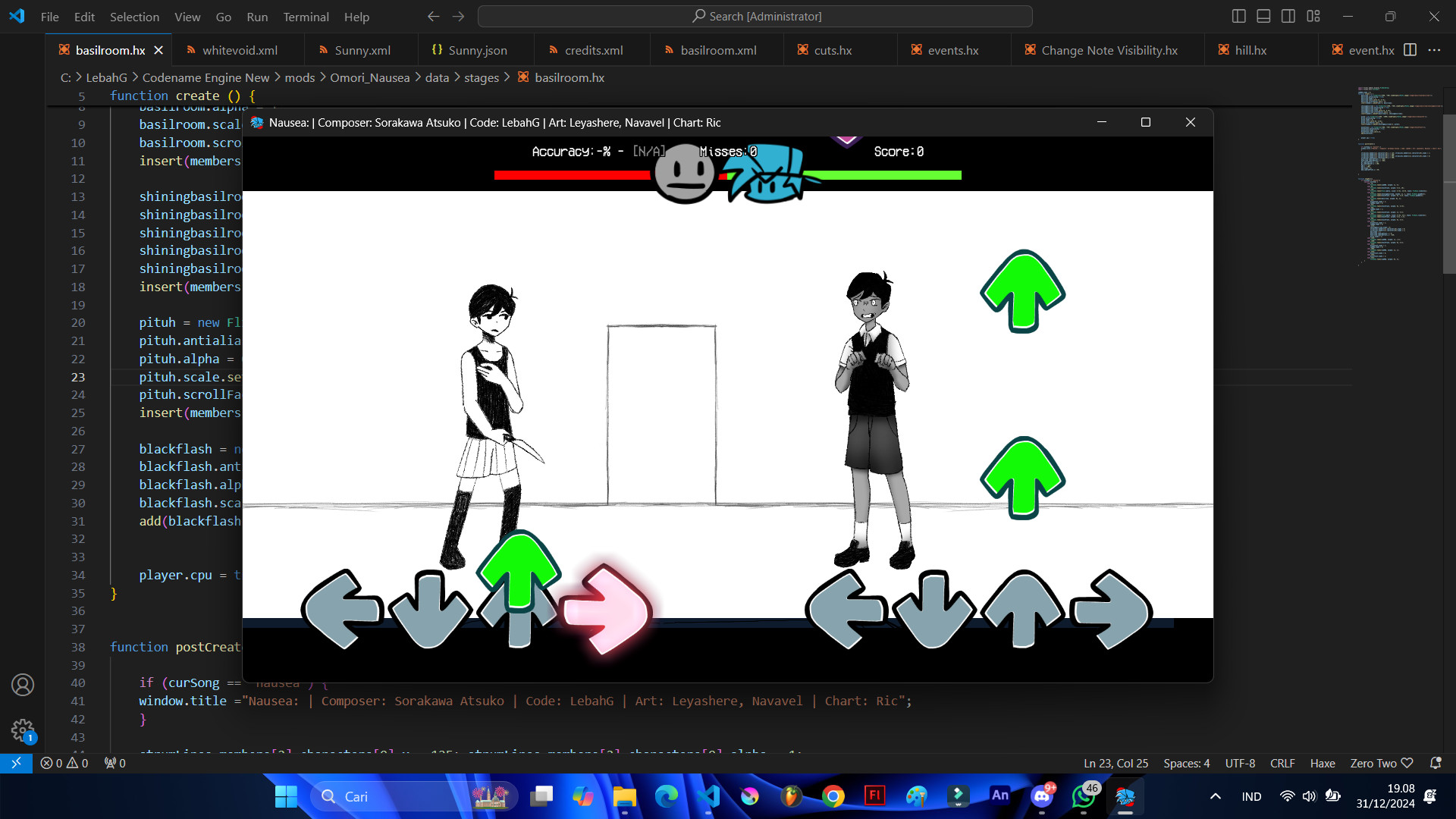Open the clock showing 19.08 31/12/2024

(x=1385, y=796)
